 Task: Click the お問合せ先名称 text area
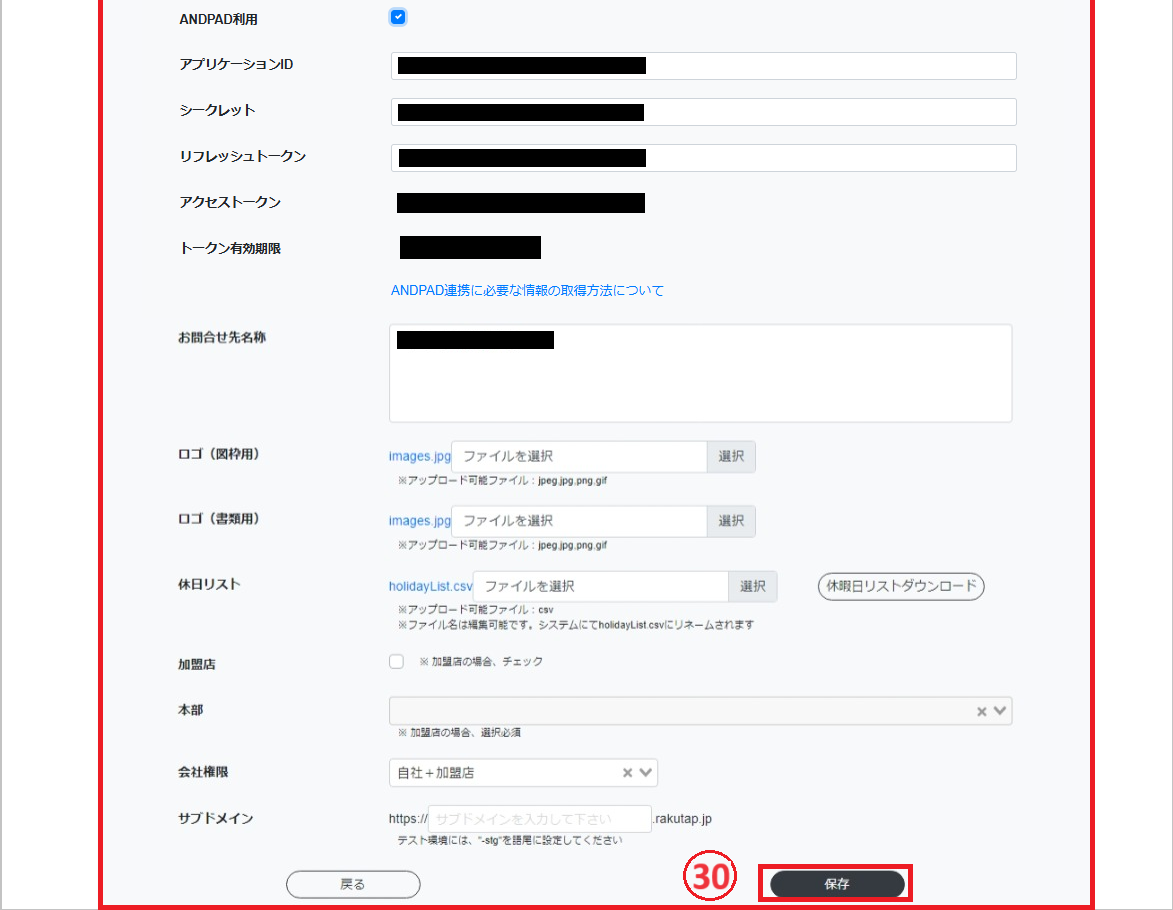(x=700, y=373)
